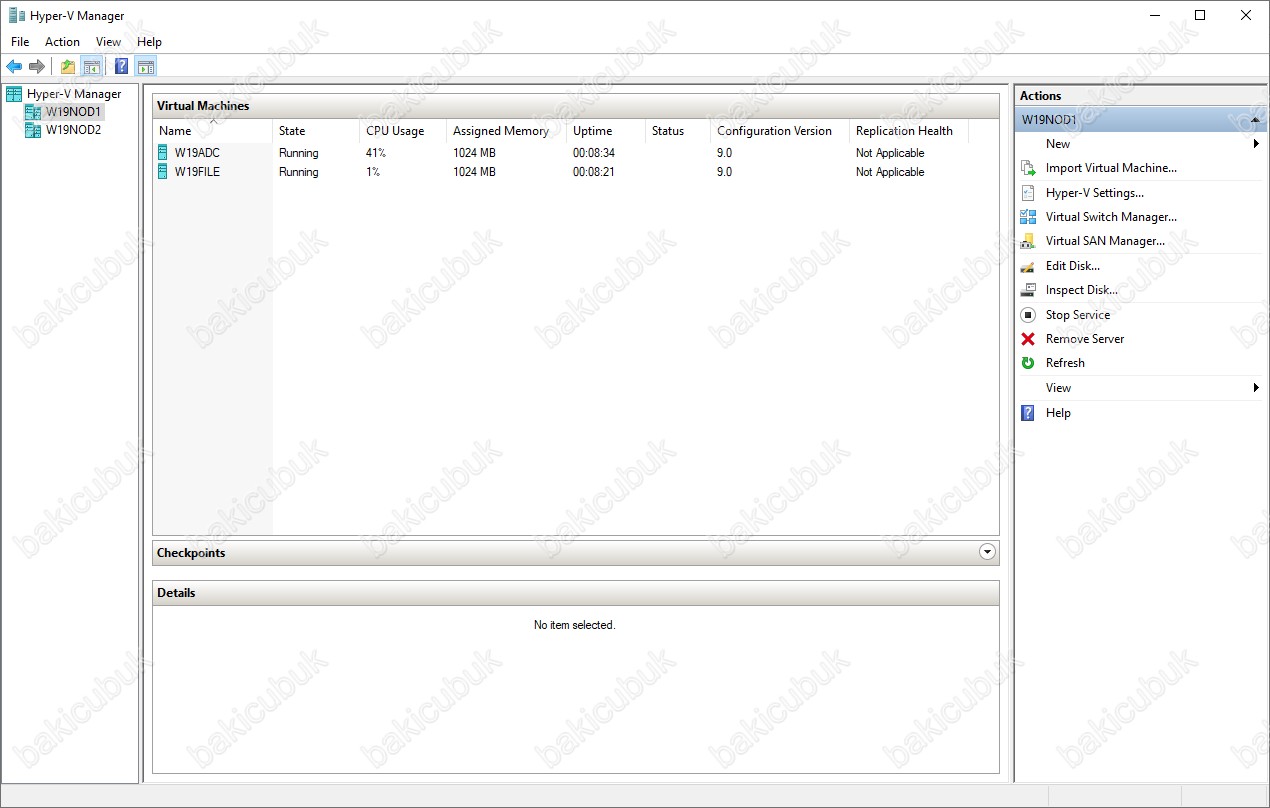Click the W19NOD1 Actions section header
This screenshot has width=1270, height=808.
(1141, 120)
